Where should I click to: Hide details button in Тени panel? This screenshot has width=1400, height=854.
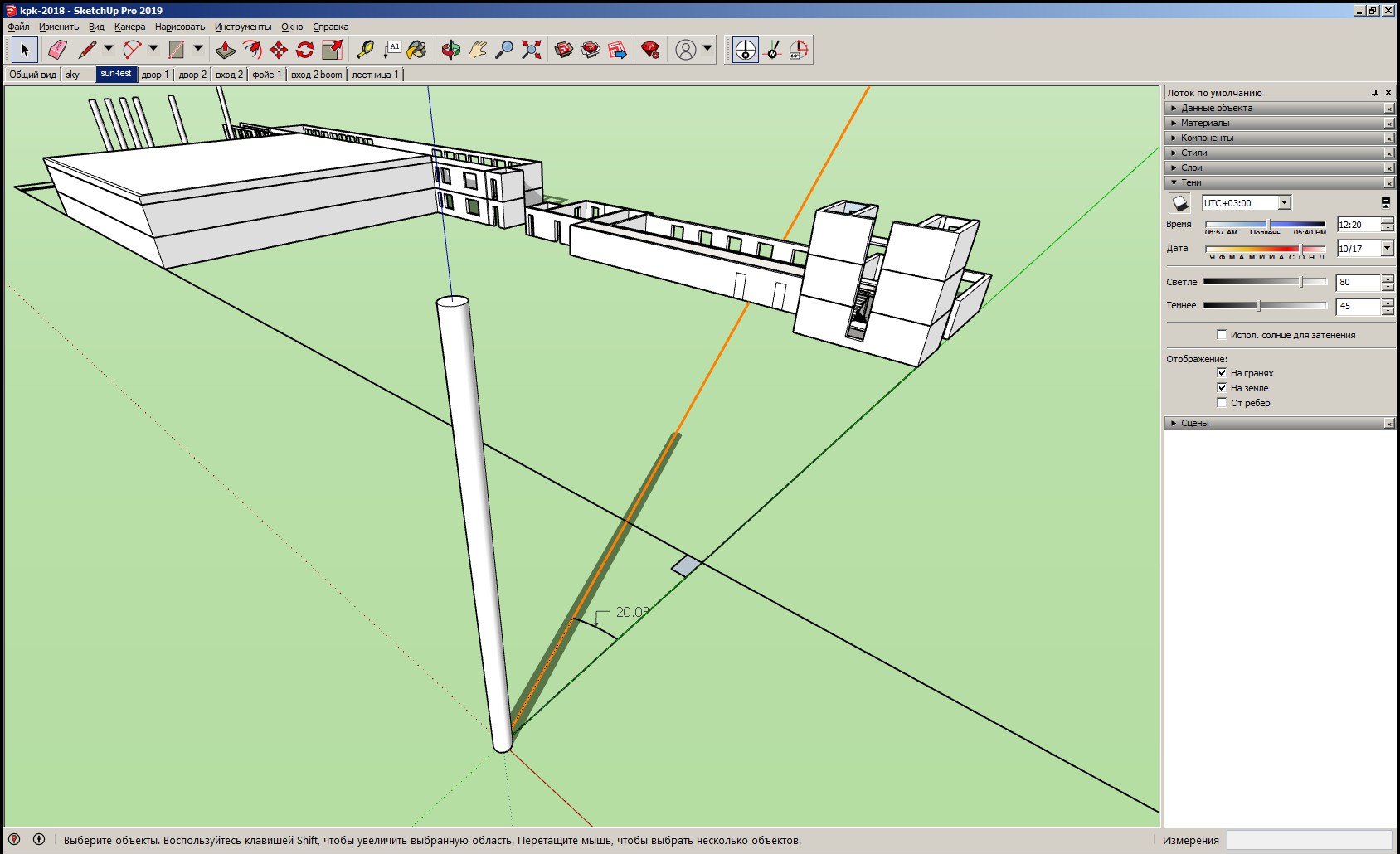point(1386,201)
